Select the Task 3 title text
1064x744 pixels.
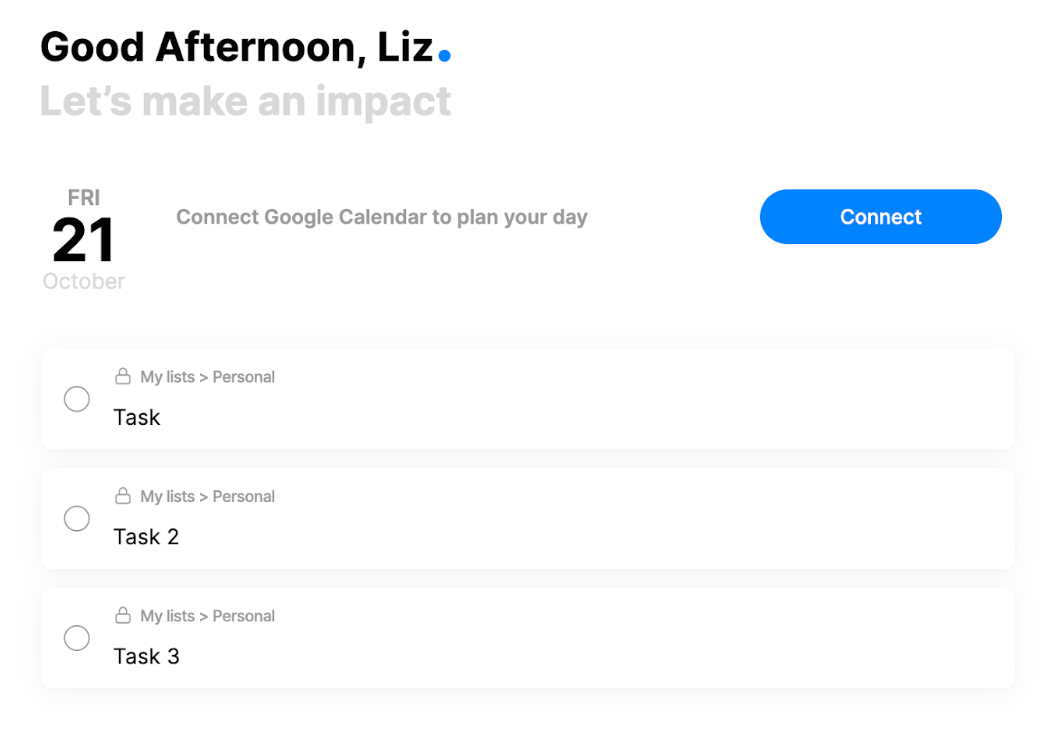pos(146,656)
